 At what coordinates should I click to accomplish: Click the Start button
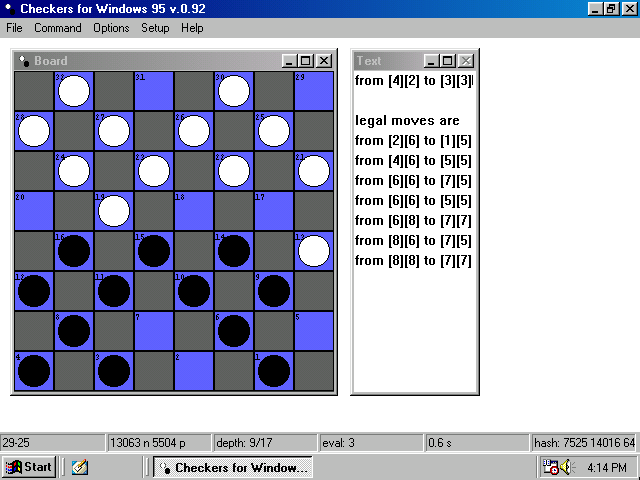click(x=29, y=467)
